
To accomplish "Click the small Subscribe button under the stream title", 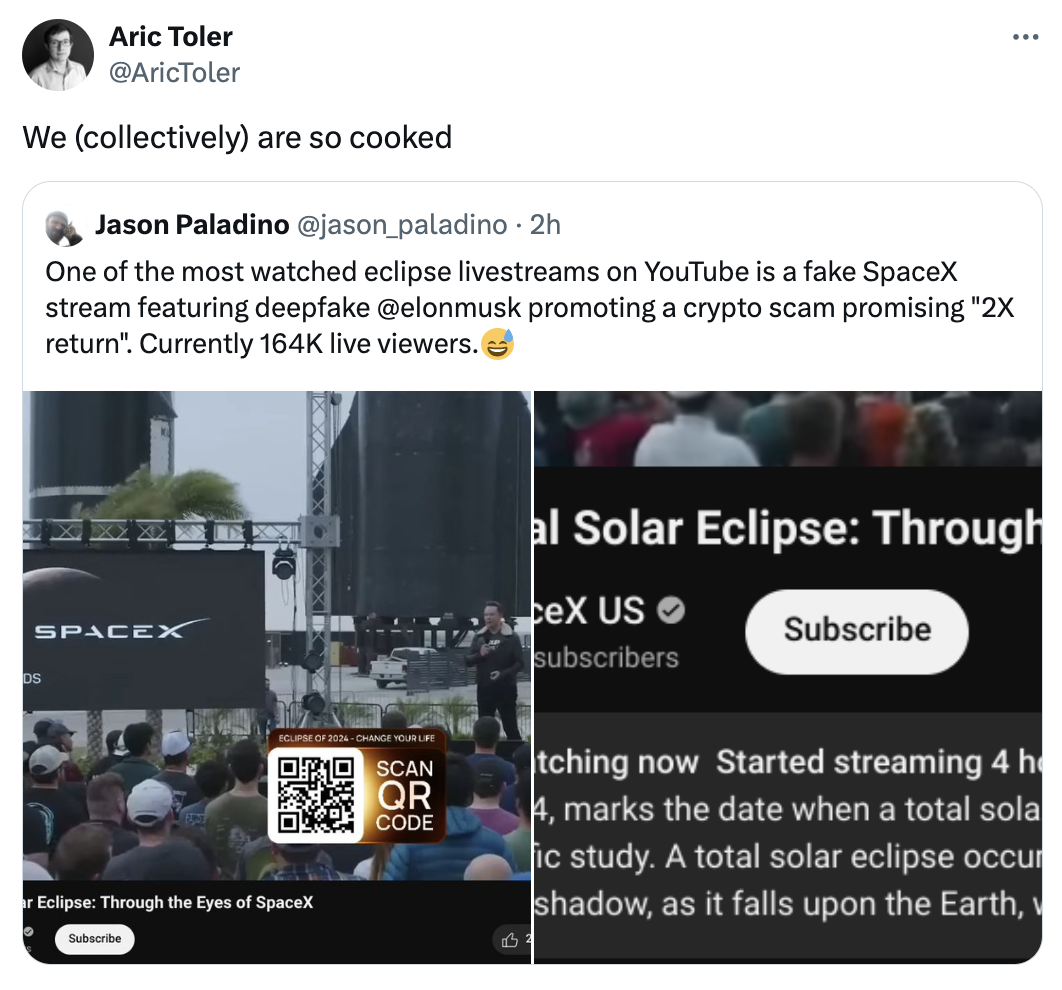I will click(93, 938).
